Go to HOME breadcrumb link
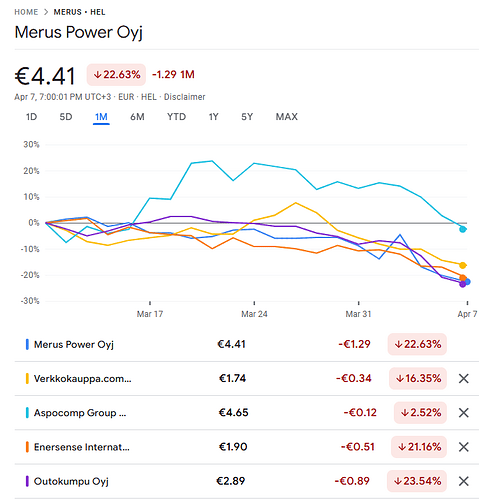Viewport: 479px width, 500px height. (26, 12)
